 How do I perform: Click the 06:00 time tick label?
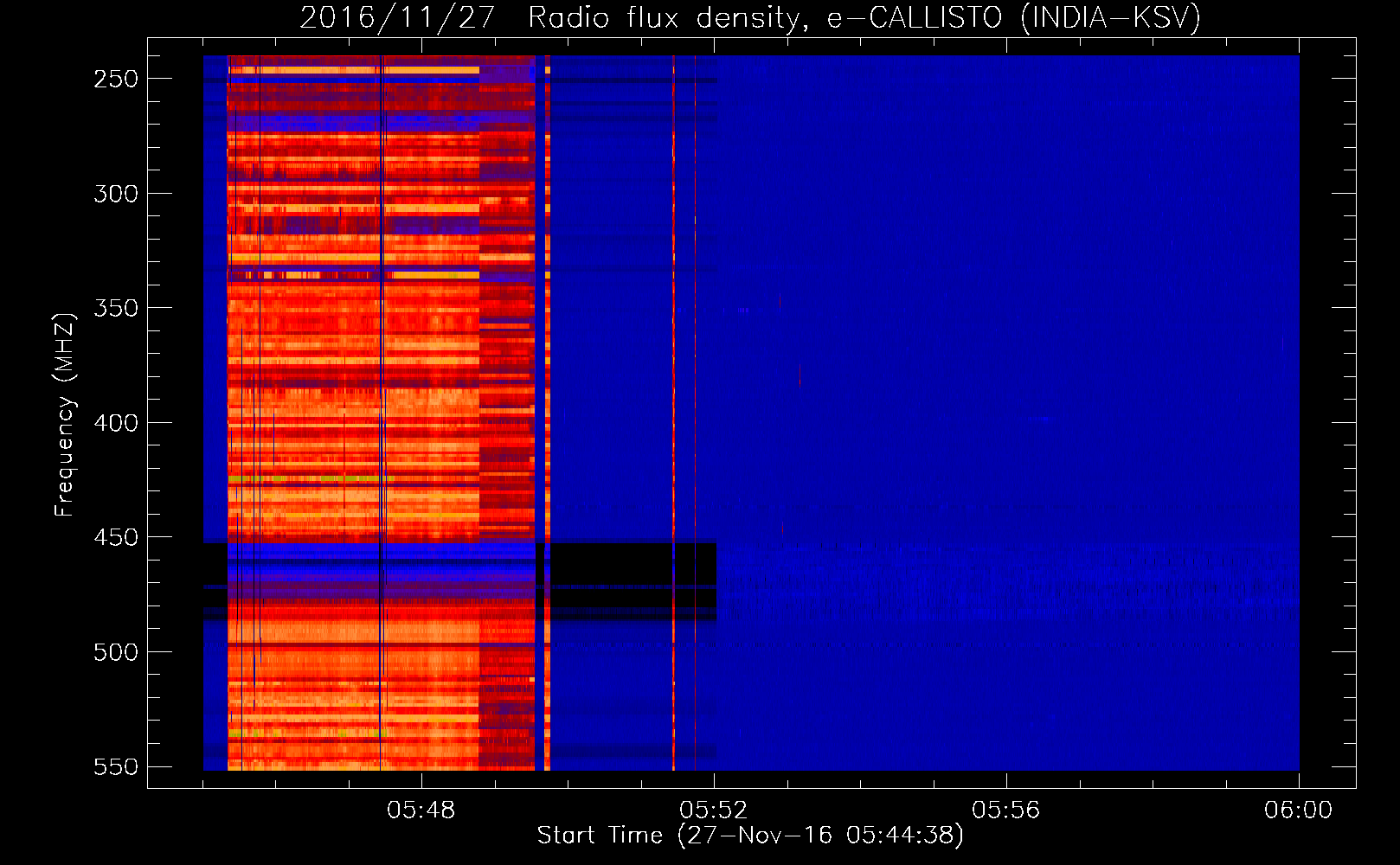pyautogui.click(x=1299, y=811)
